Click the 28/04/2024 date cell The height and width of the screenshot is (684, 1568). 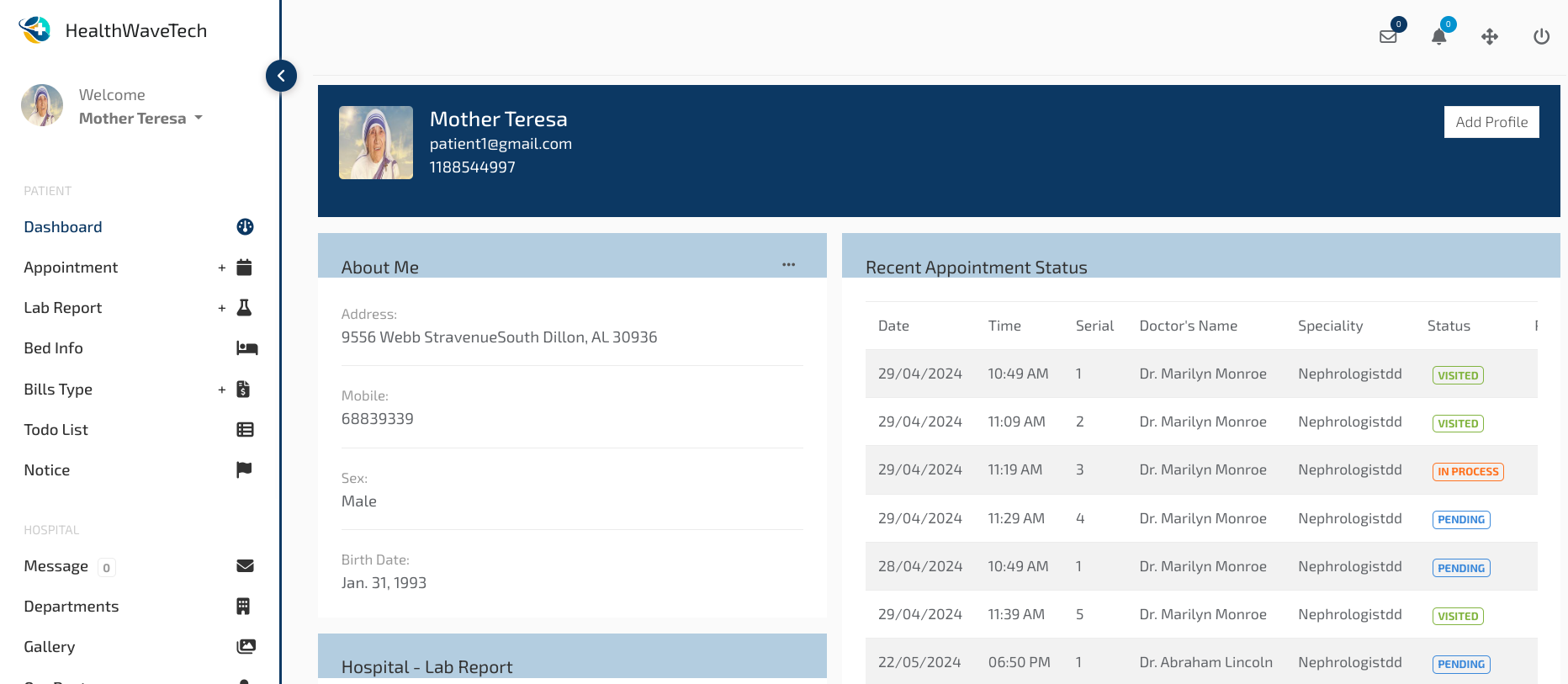click(920, 566)
